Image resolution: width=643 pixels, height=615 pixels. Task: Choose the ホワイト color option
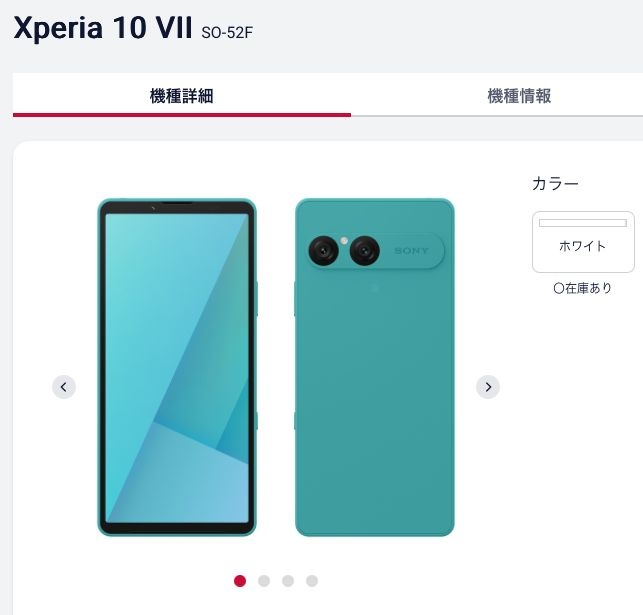583,242
